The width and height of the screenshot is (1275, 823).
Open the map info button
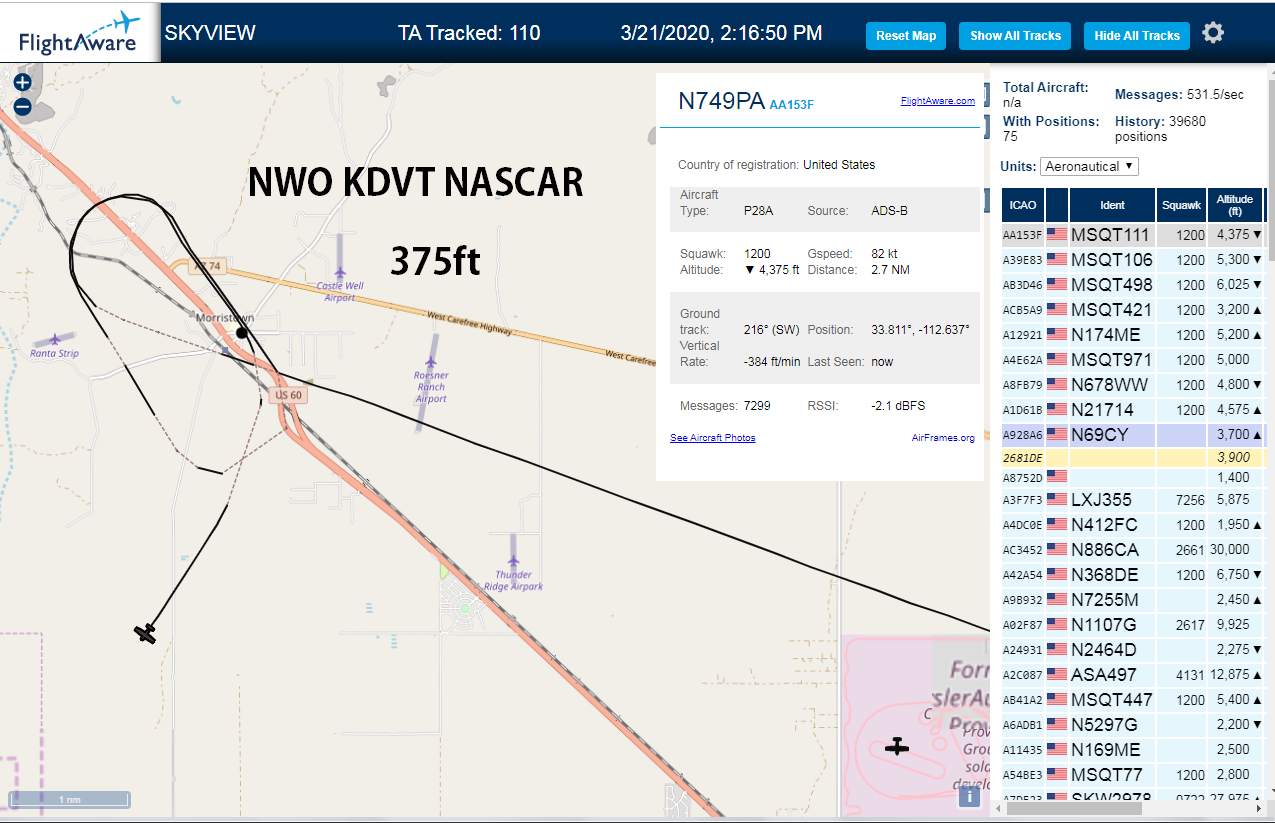click(x=969, y=796)
